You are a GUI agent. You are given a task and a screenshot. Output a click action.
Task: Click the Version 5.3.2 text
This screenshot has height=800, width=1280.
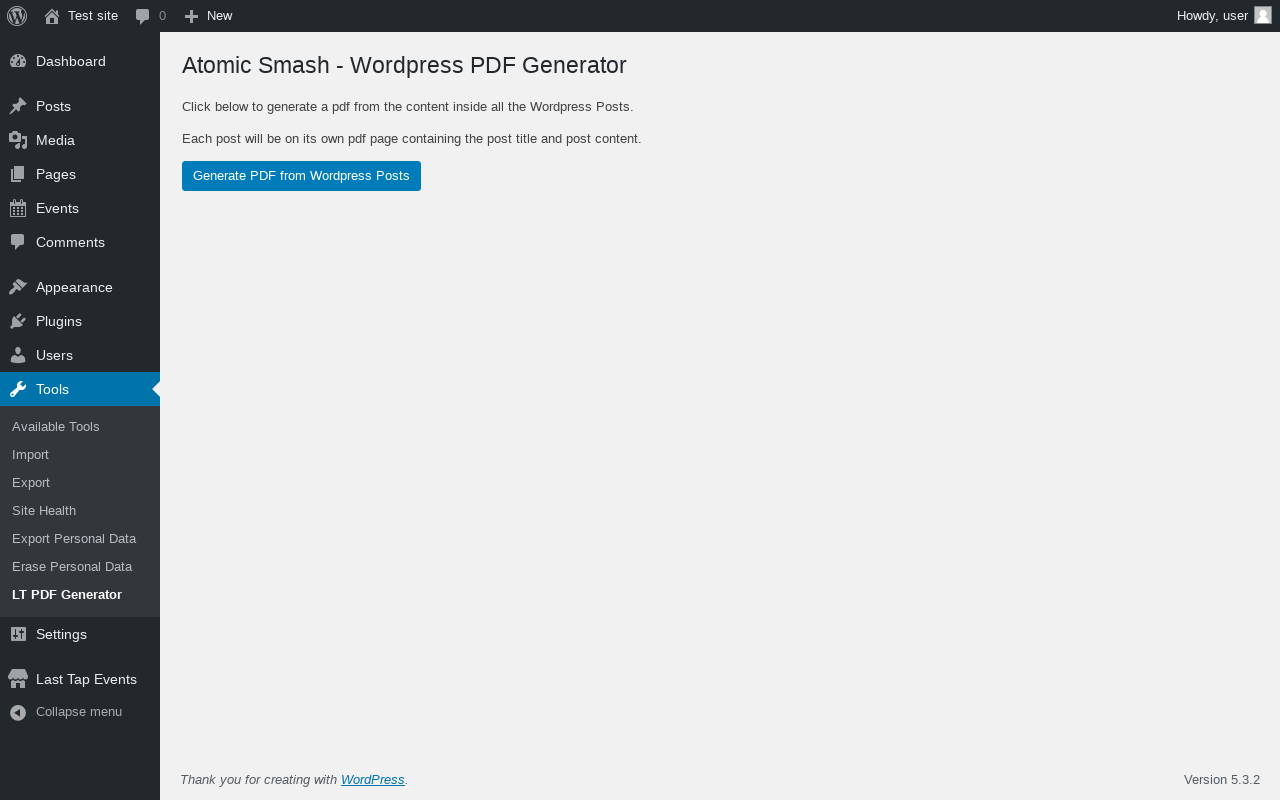1222,780
